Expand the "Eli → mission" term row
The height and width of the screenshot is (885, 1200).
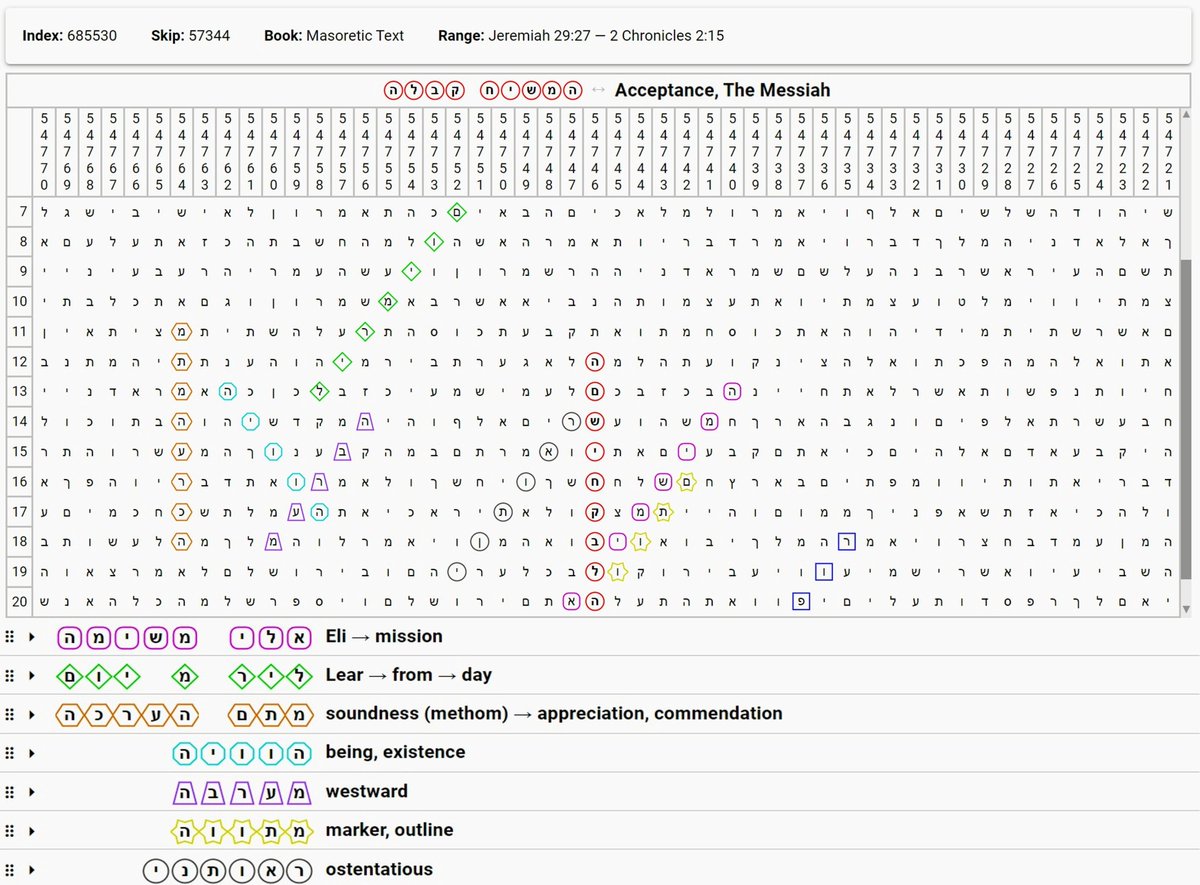(x=31, y=636)
